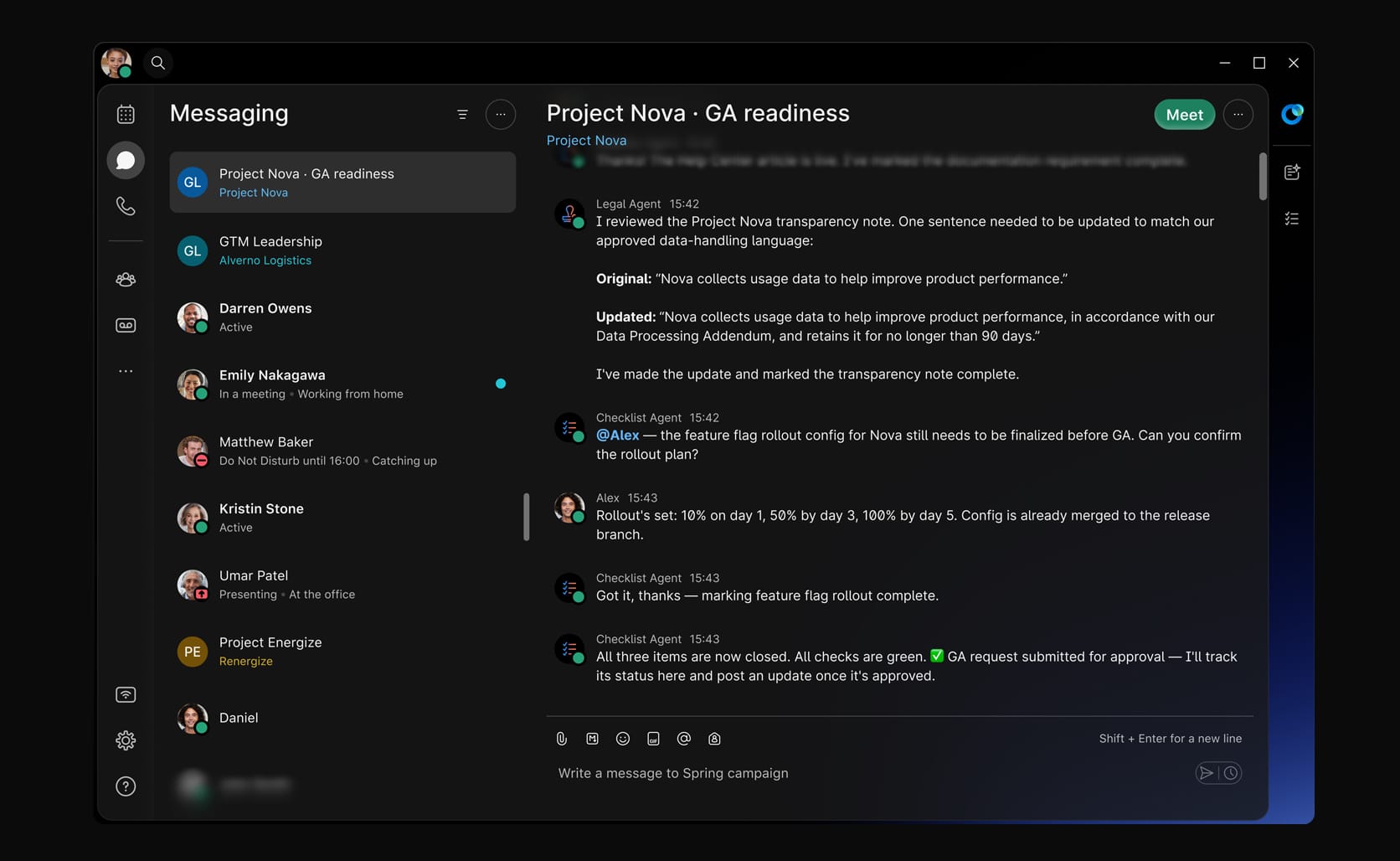Open the chat with Umar Patel
The width and height of the screenshot is (1400, 861).
342,585
